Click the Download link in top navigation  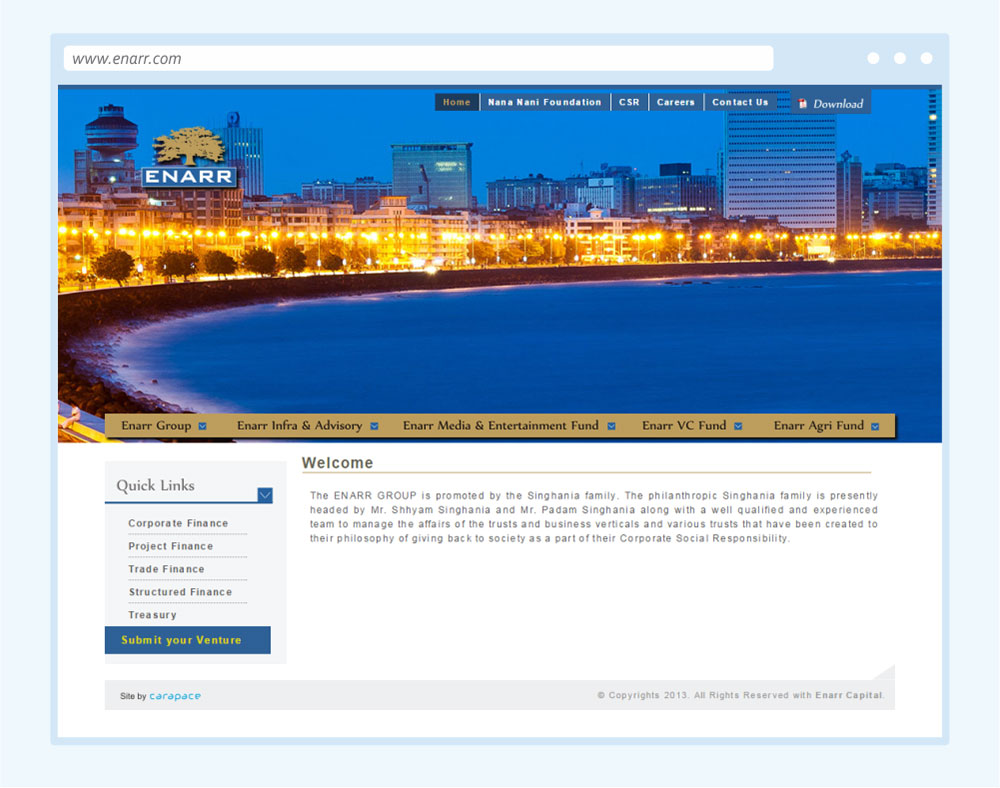[x=831, y=103]
